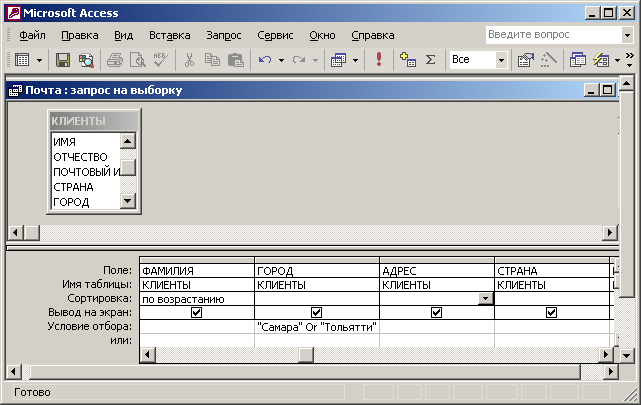641x405 pixels.
Task: Open the Undo history dropdown arrow
Action: 281,60
